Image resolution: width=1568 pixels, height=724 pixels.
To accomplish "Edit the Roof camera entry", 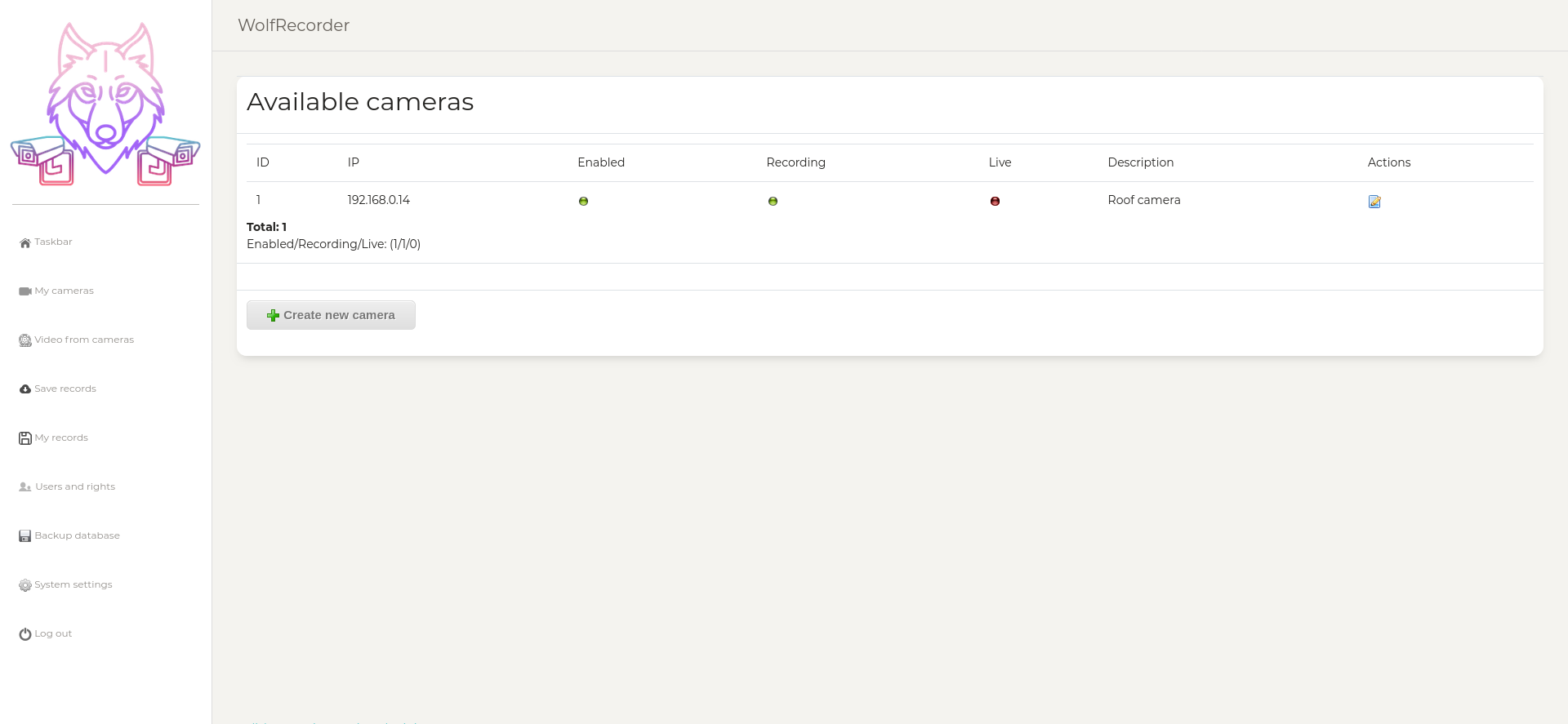I will click(x=1374, y=202).
